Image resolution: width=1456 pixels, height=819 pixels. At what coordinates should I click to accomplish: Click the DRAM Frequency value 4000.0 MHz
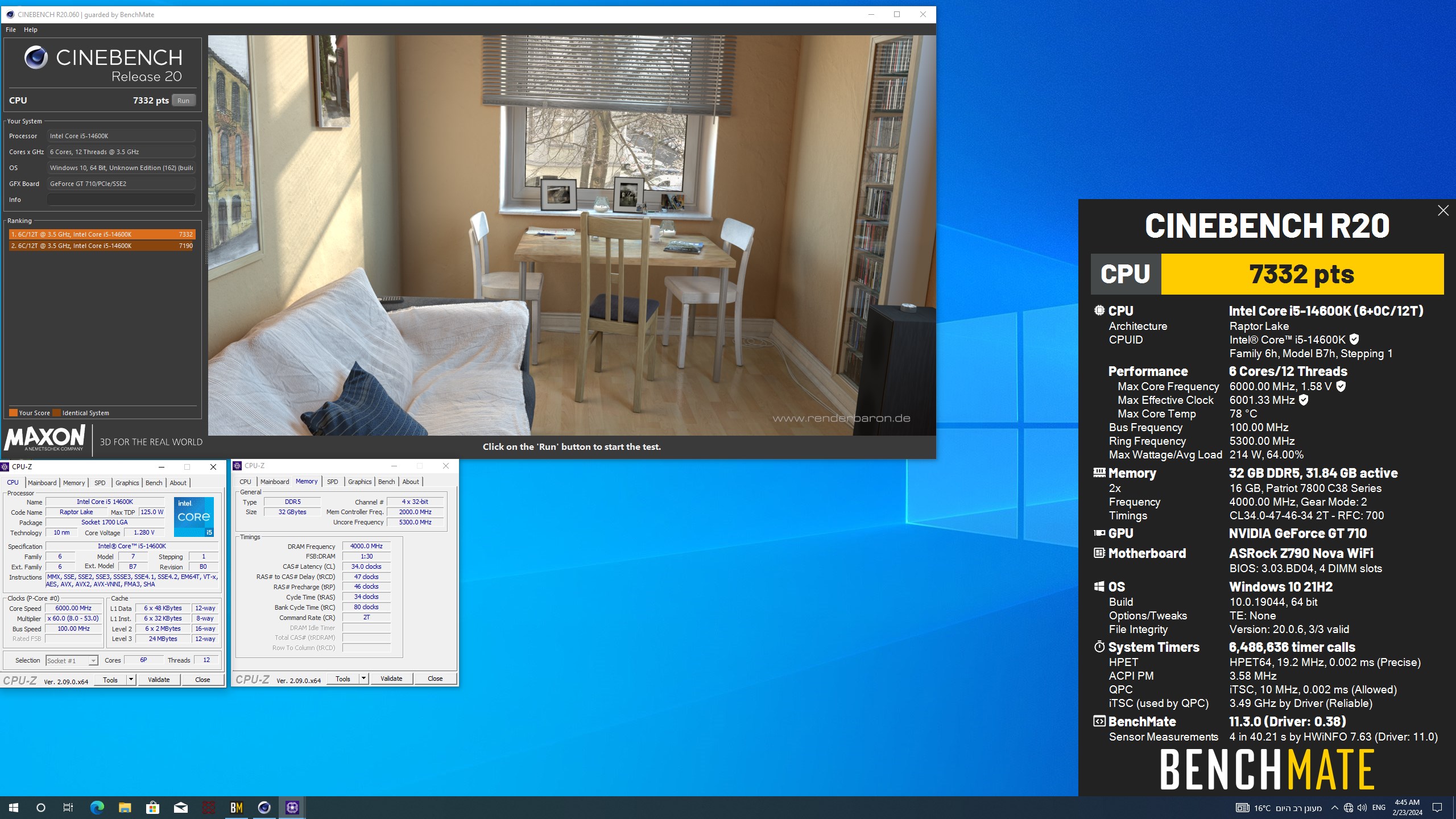click(x=366, y=546)
